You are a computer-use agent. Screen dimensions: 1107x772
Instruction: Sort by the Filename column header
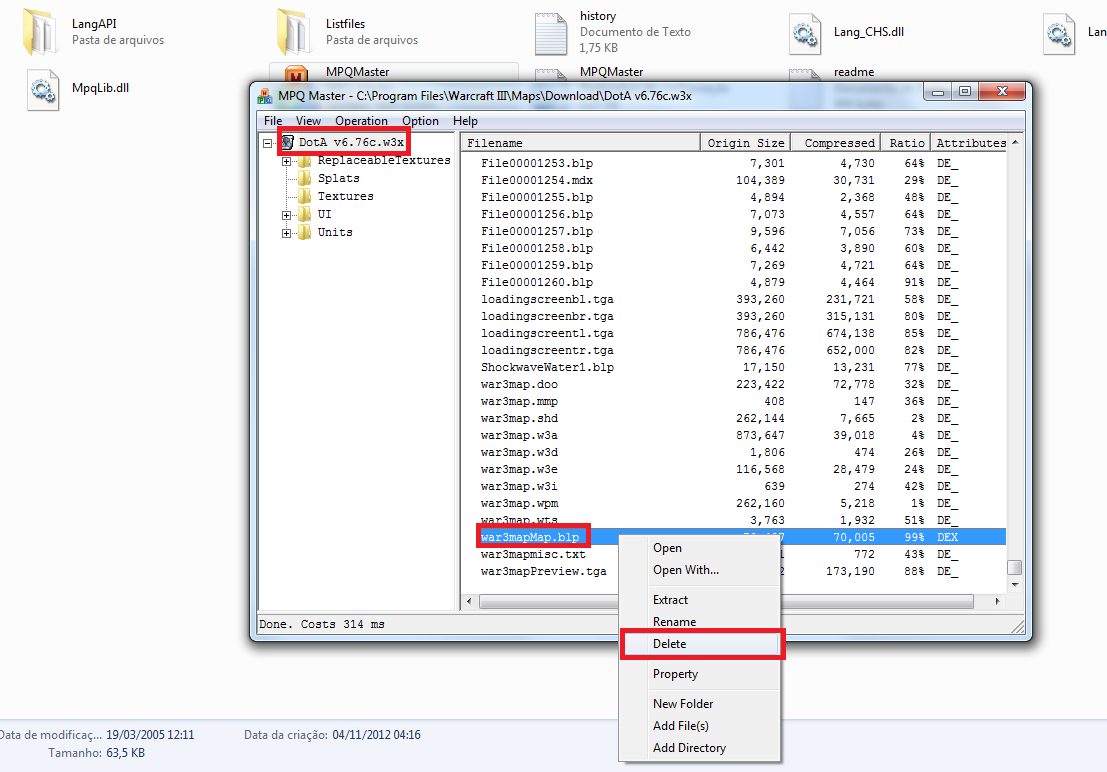(580, 143)
